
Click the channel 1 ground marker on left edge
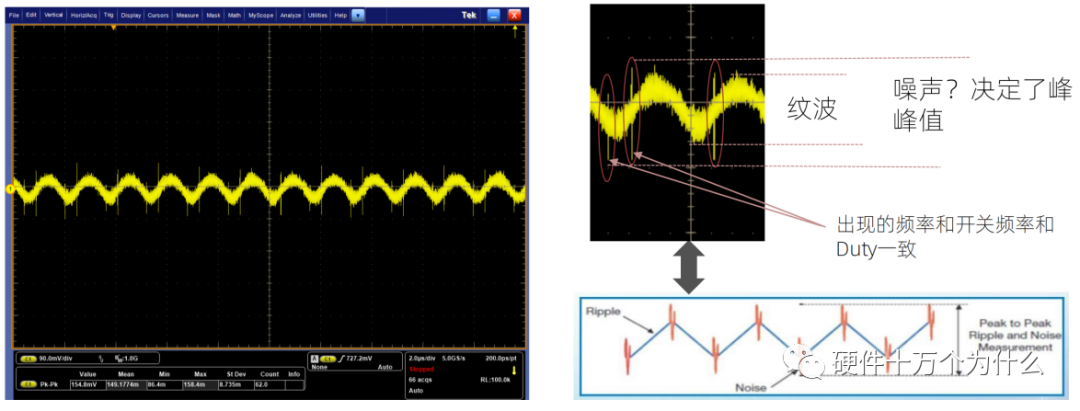click(x=10, y=188)
